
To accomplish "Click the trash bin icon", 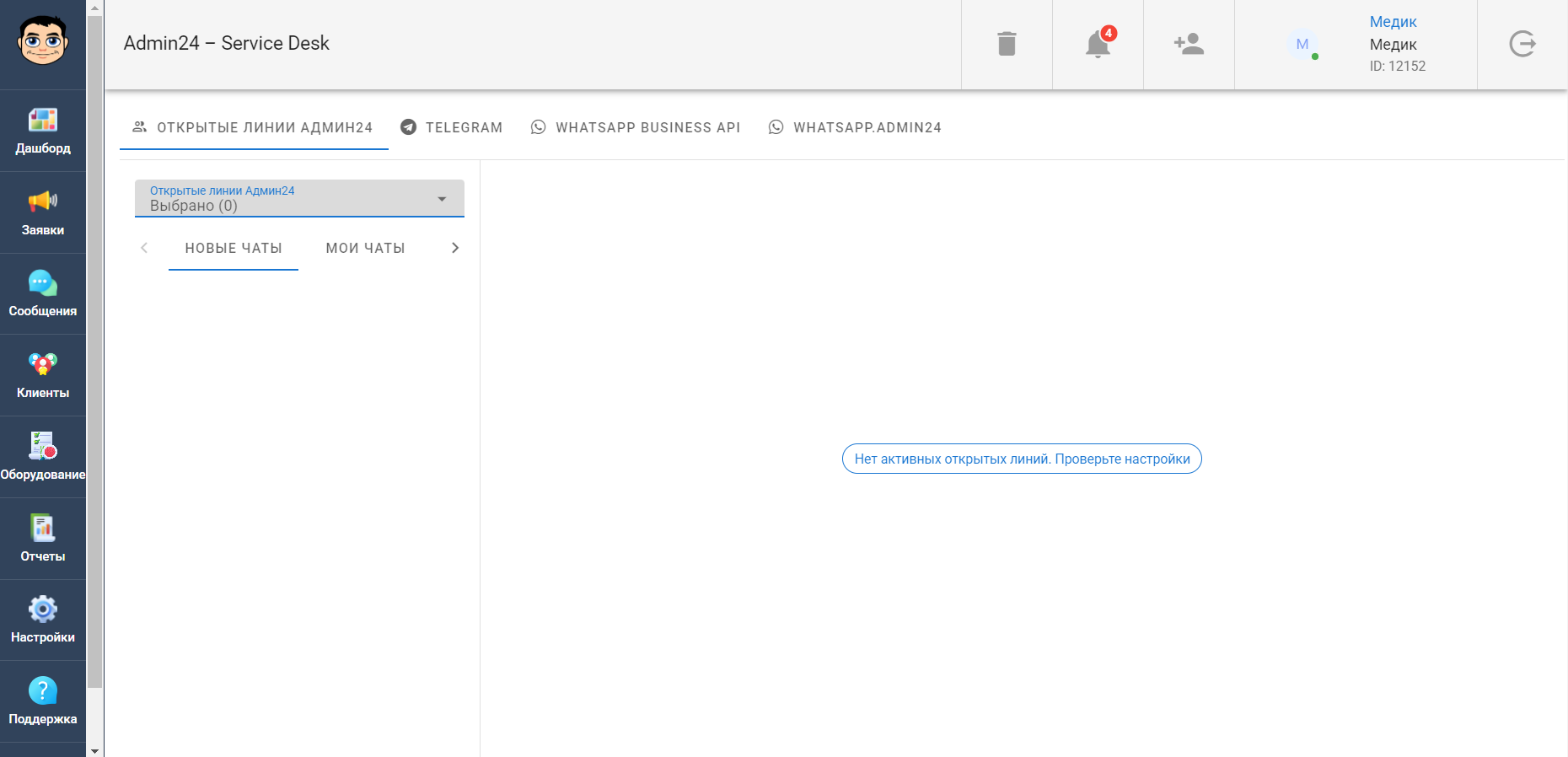I will [x=1007, y=44].
